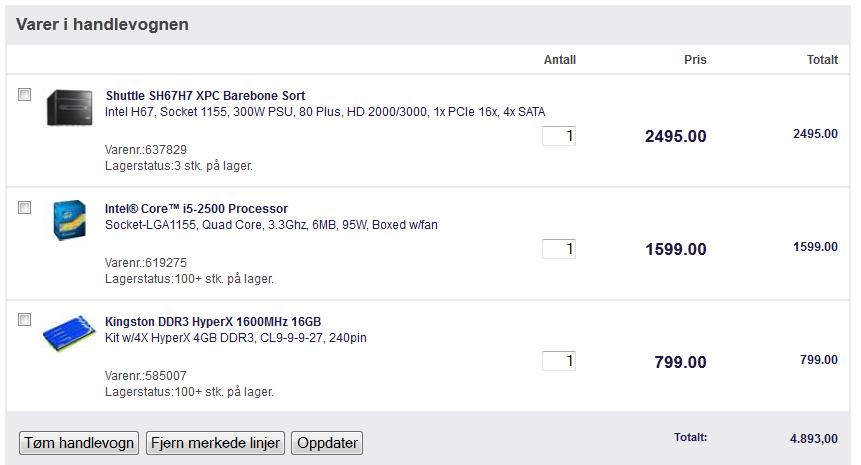Viewport: 861px width, 465px height.
Task: Mark the Shuttle SH67H7 line checkbox
Action: coord(24,94)
